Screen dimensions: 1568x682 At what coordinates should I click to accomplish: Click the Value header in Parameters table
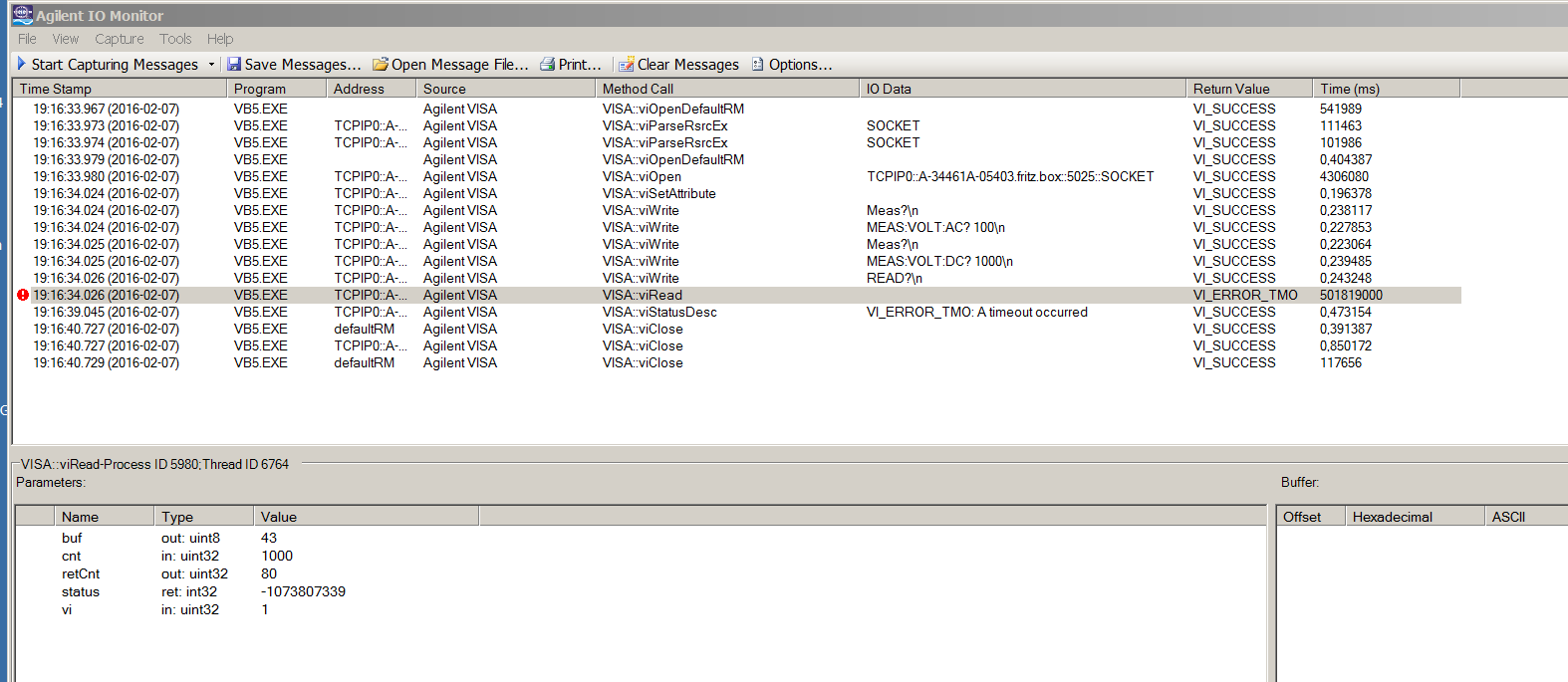[367, 517]
